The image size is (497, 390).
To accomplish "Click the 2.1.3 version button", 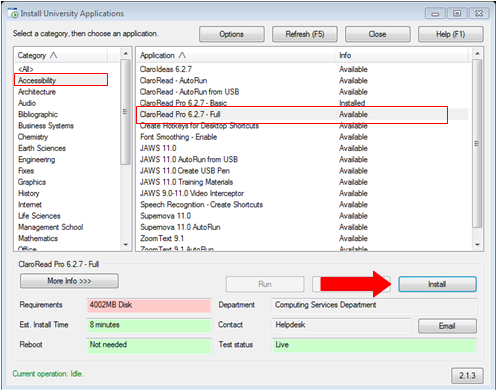I will [x=467, y=376].
